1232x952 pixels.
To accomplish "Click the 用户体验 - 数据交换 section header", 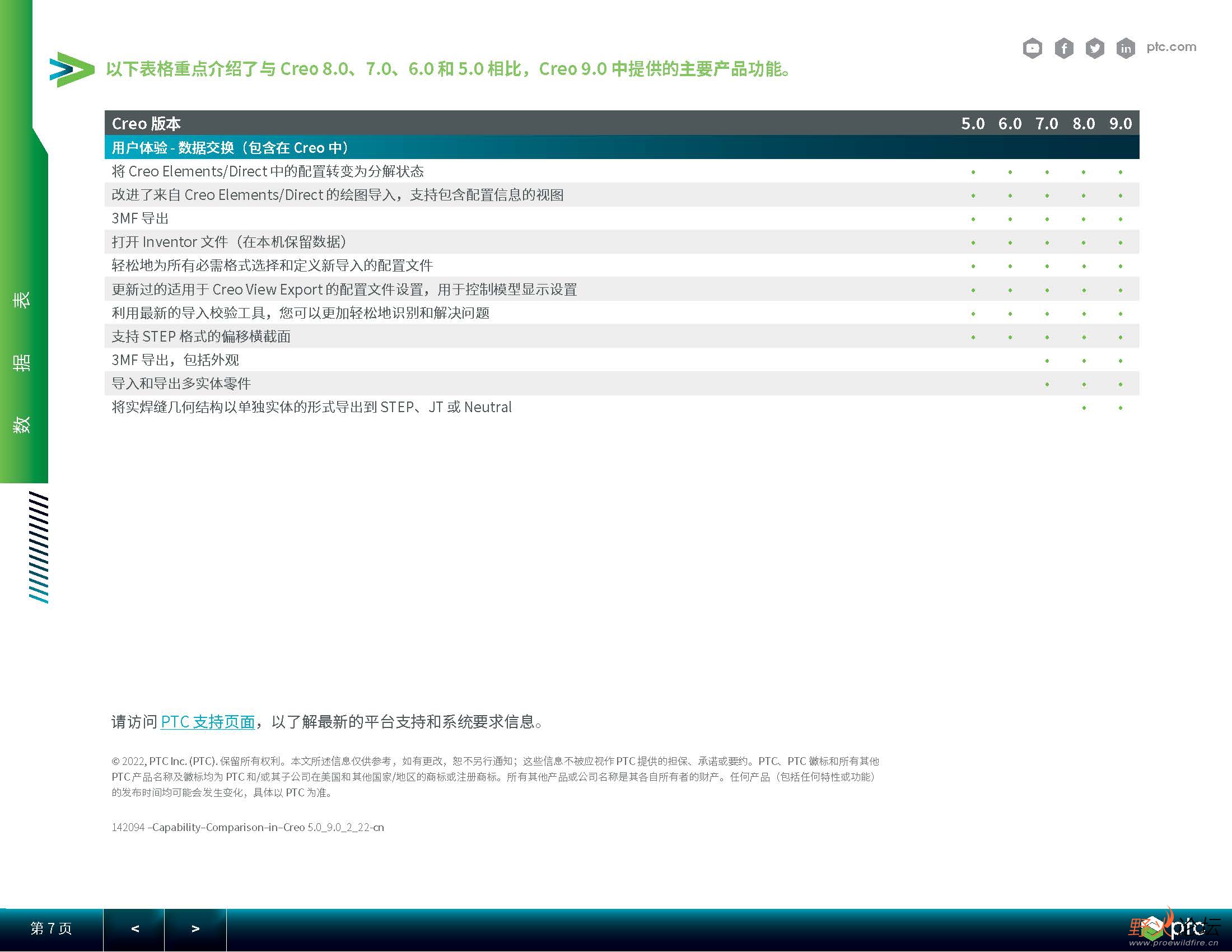I will 622,148.
